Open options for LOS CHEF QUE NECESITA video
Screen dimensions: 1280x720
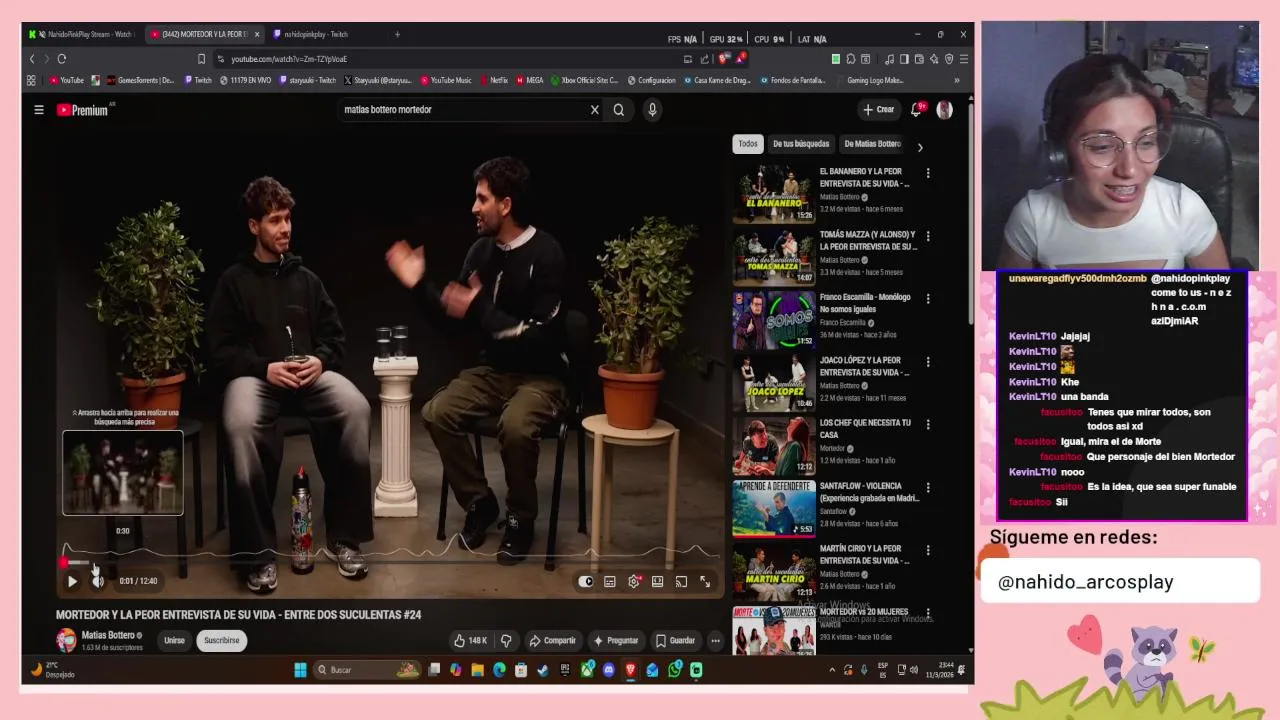pyautogui.click(x=928, y=424)
